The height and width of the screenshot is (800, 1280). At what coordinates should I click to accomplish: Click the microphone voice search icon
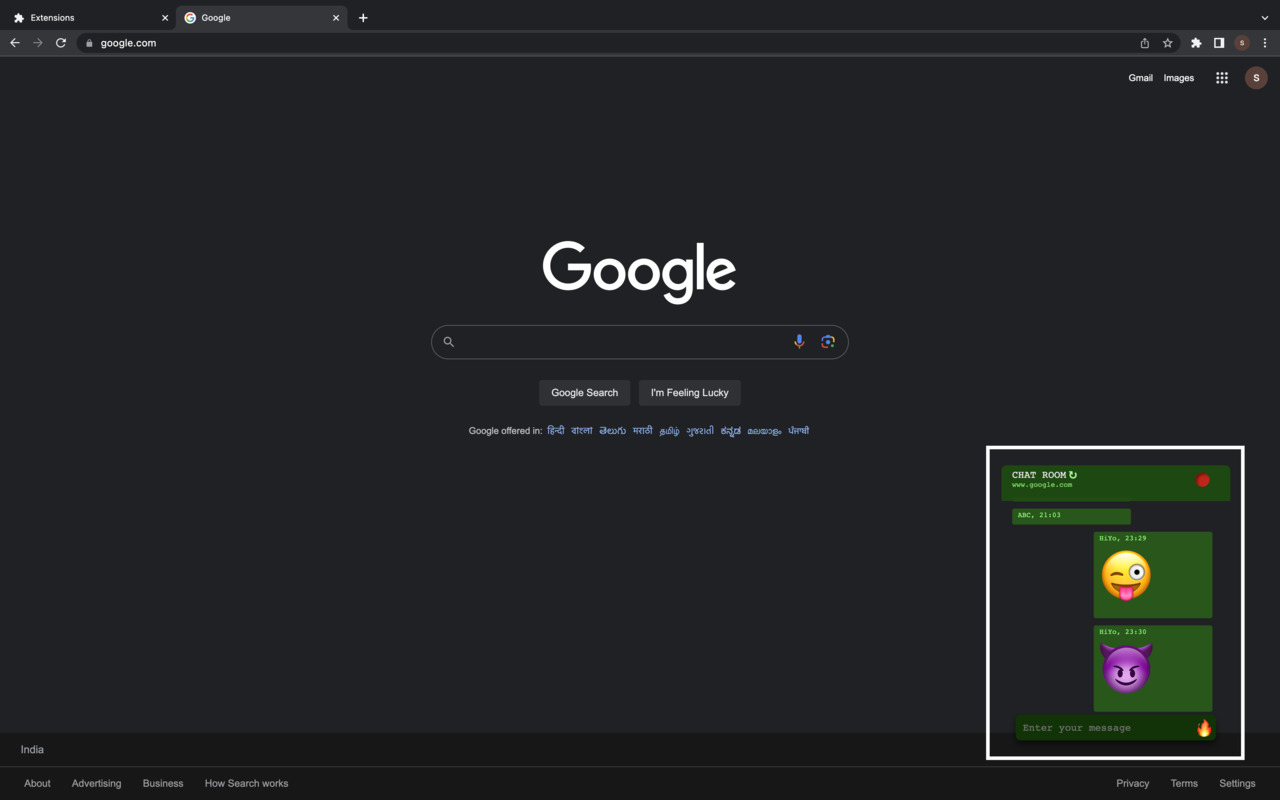[799, 342]
